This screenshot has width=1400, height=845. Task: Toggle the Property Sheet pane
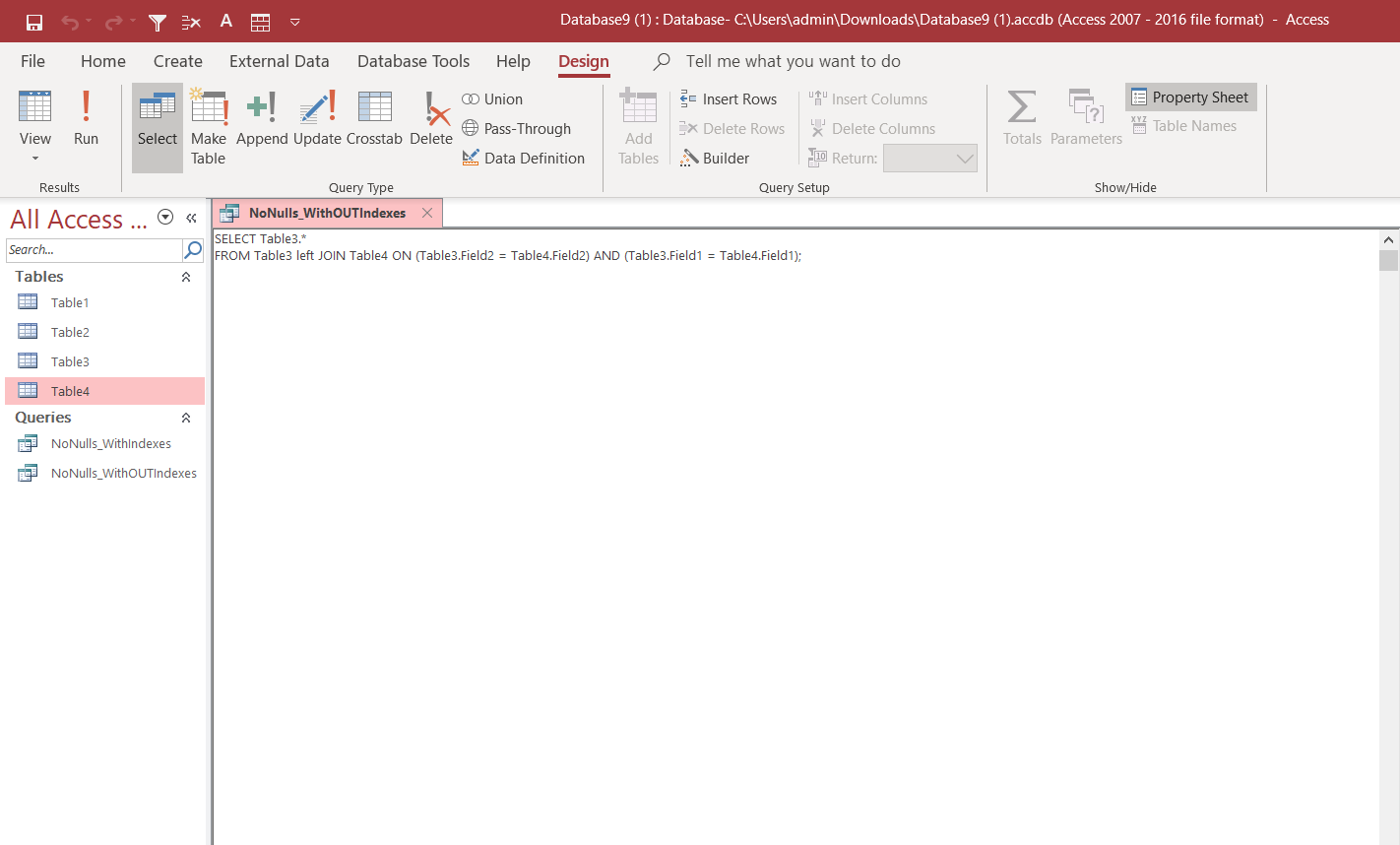(1191, 97)
